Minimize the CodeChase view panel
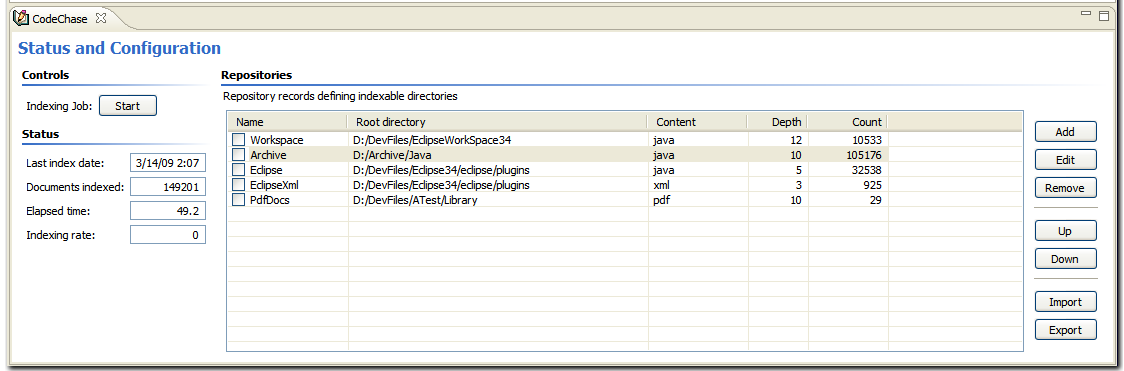Viewport: 1124px width, 371px height. 1085,14
